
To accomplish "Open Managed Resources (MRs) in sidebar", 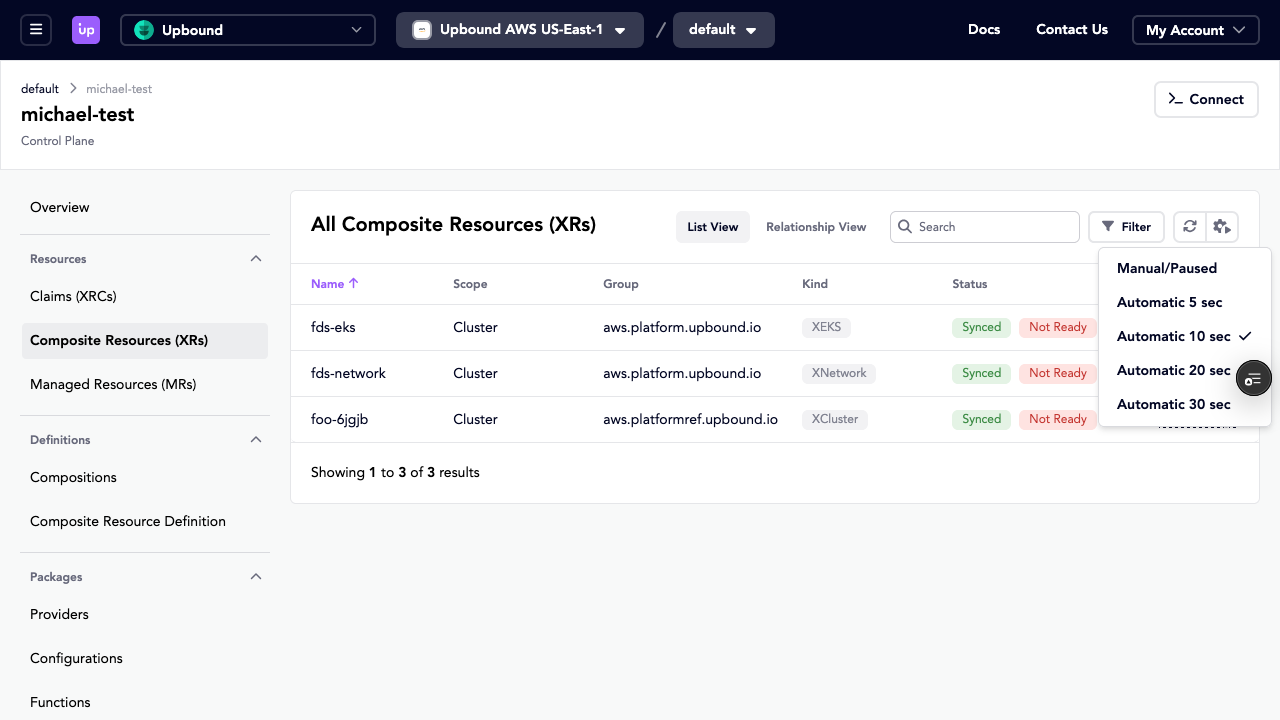I will point(113,385).
